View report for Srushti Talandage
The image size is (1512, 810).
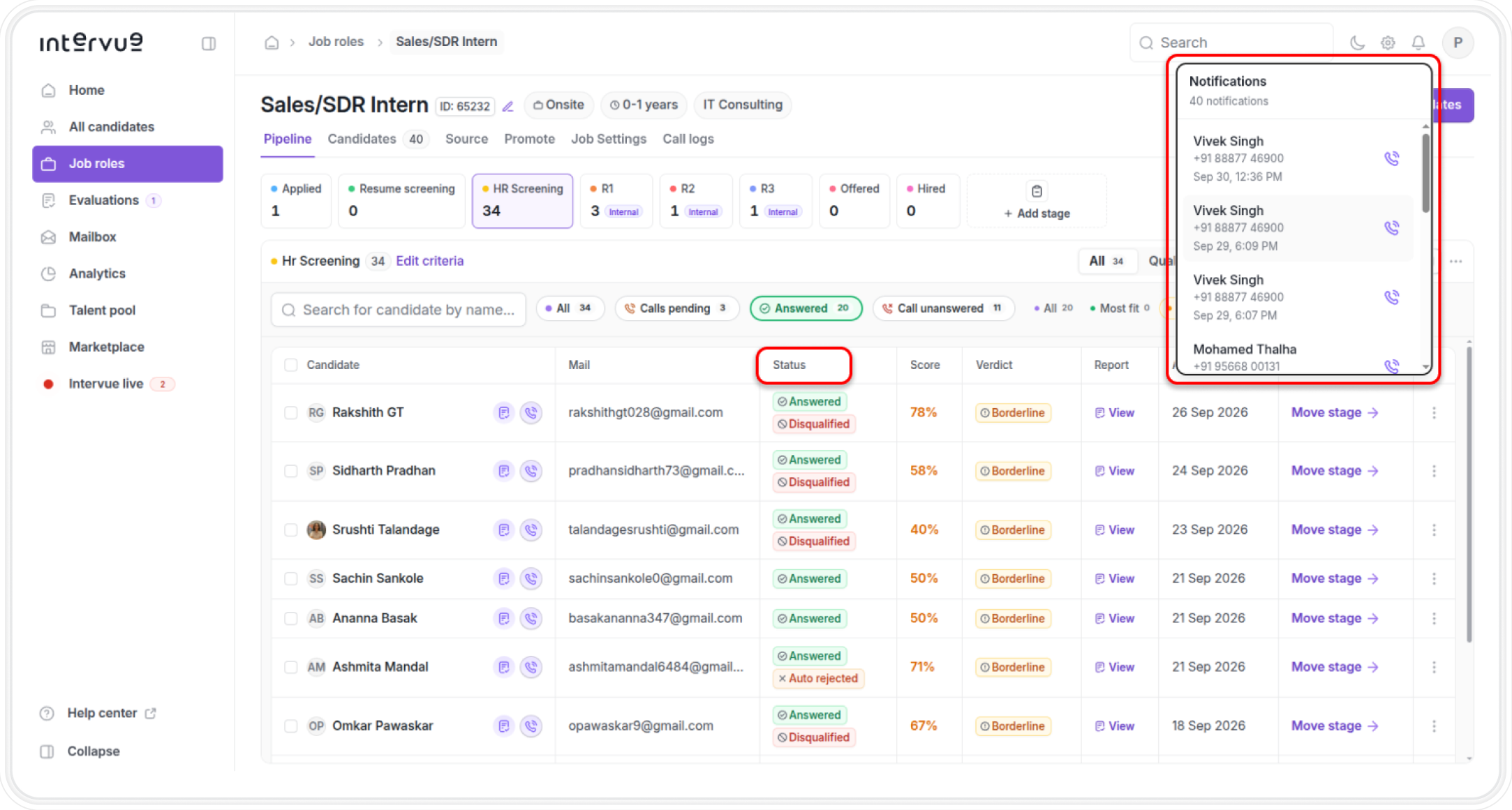point(1115,530)
